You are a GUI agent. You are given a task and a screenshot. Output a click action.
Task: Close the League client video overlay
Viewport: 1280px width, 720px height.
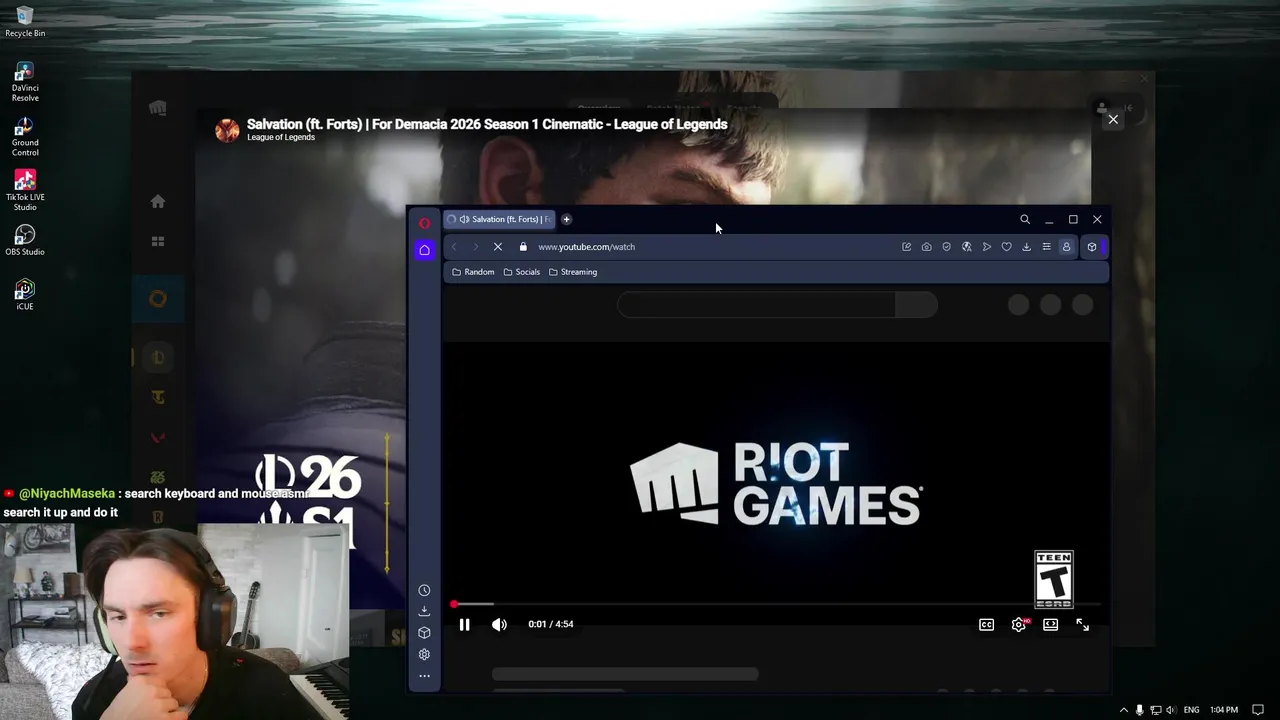1113,120
